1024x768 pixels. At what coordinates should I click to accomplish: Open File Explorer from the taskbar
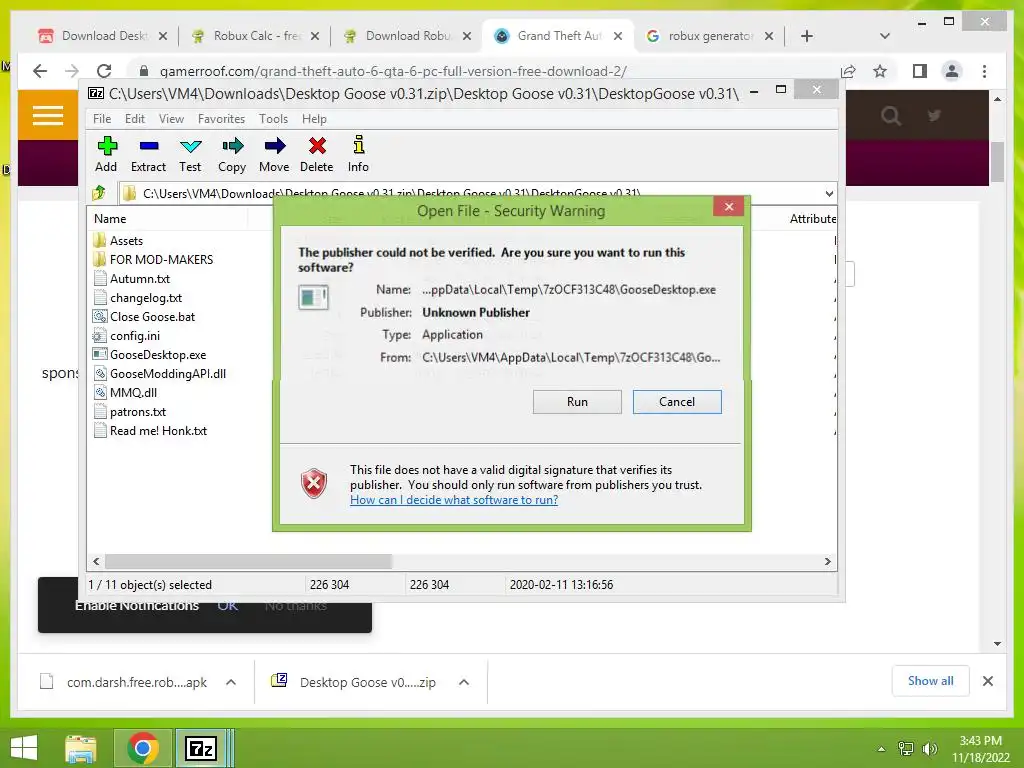80,748
